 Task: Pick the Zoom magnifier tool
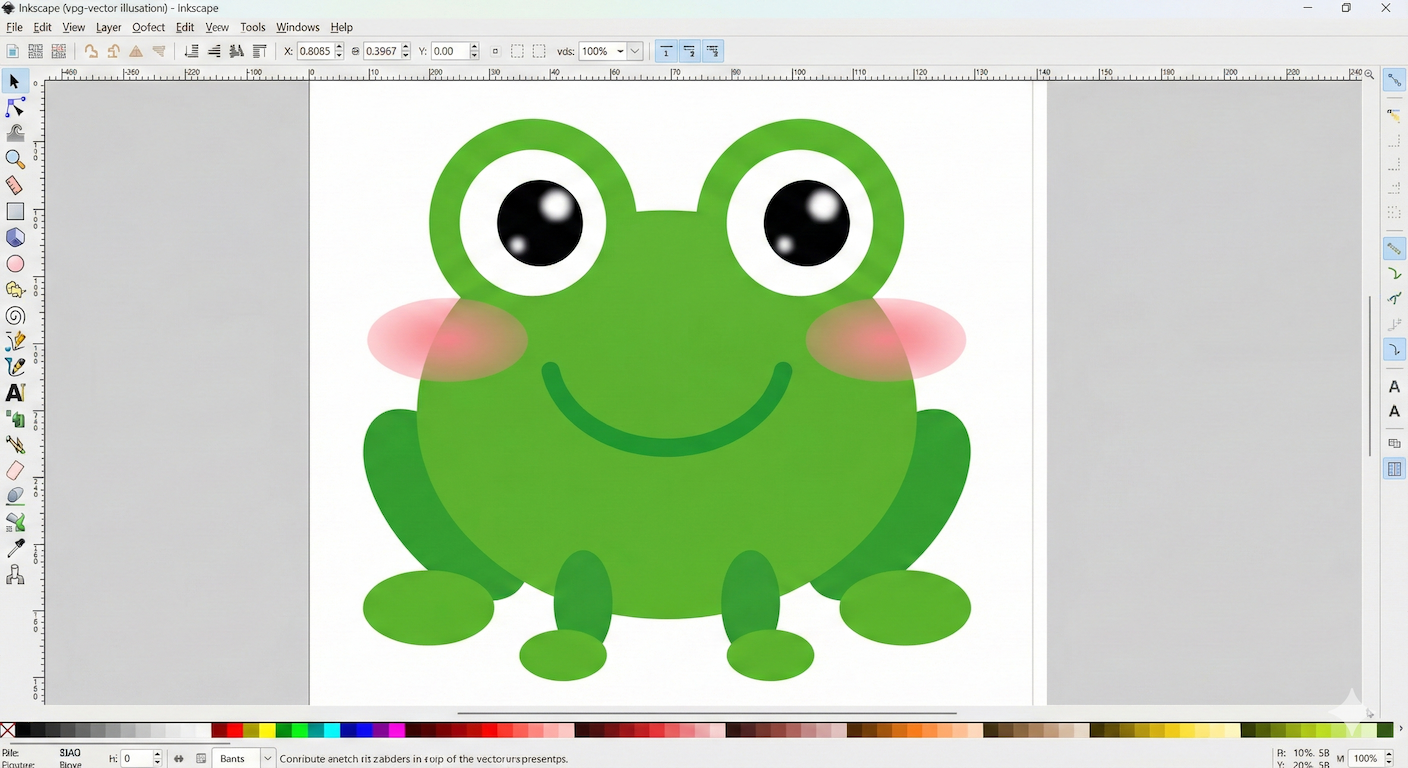(15, 159)
